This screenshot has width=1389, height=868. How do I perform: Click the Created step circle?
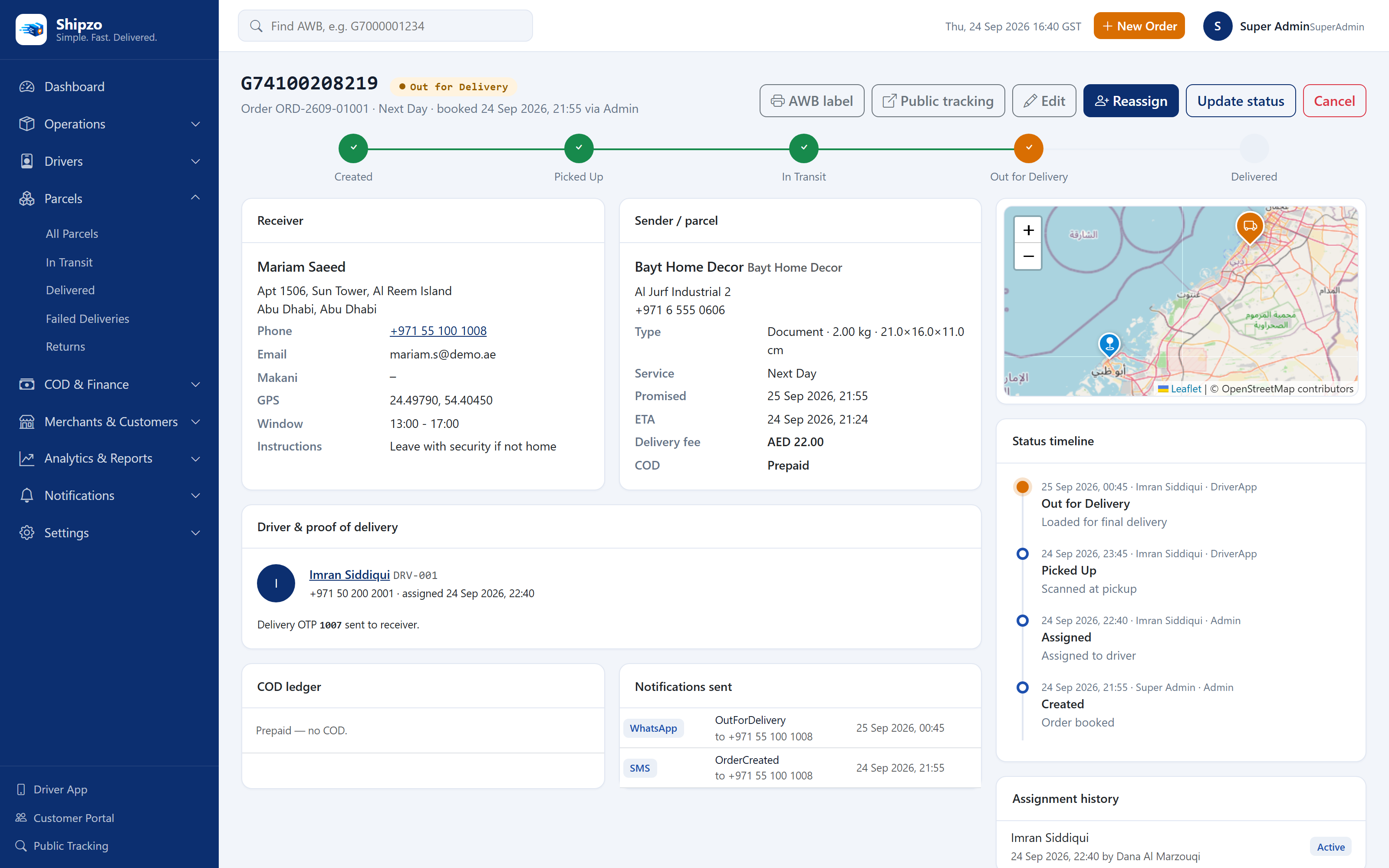pyautogui.click(x=354, y=148)
